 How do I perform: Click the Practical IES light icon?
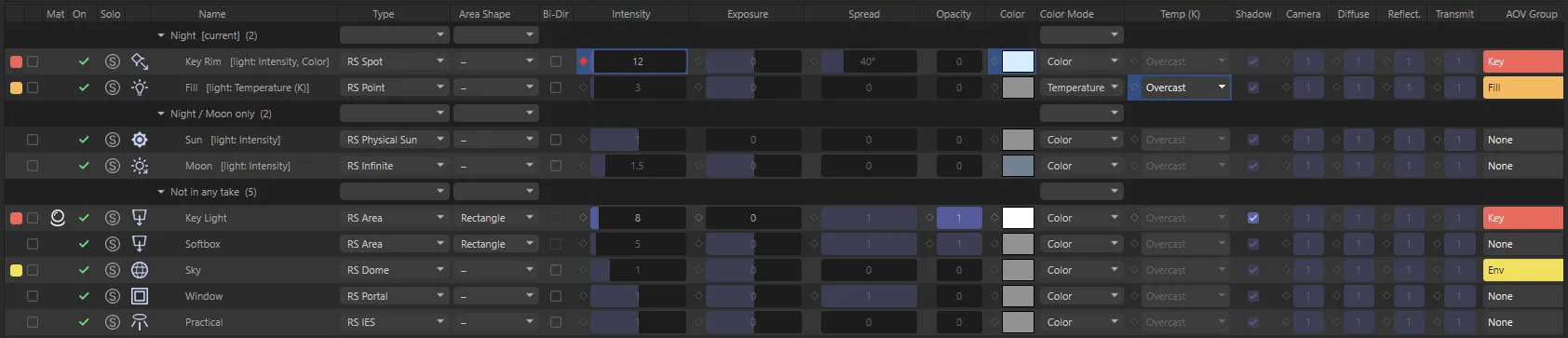[x=140, y=322]
